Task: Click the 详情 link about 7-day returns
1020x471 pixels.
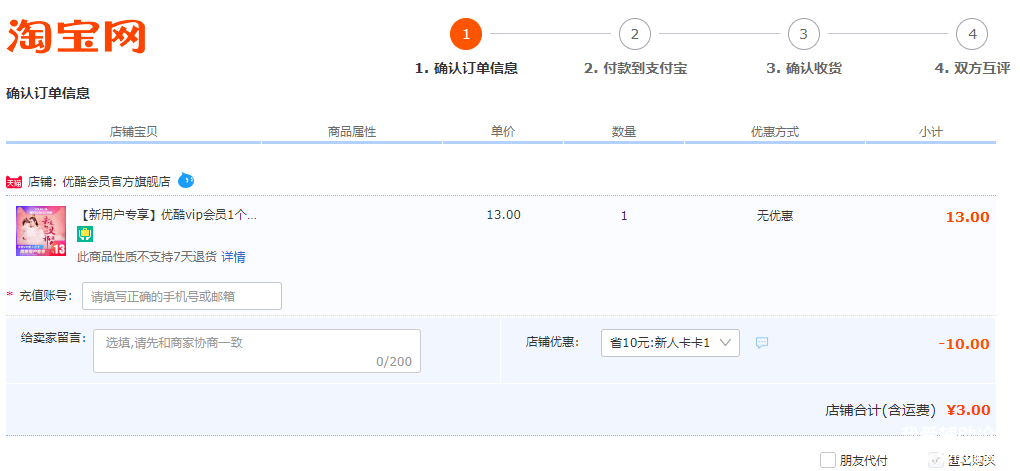Action: 234,257
